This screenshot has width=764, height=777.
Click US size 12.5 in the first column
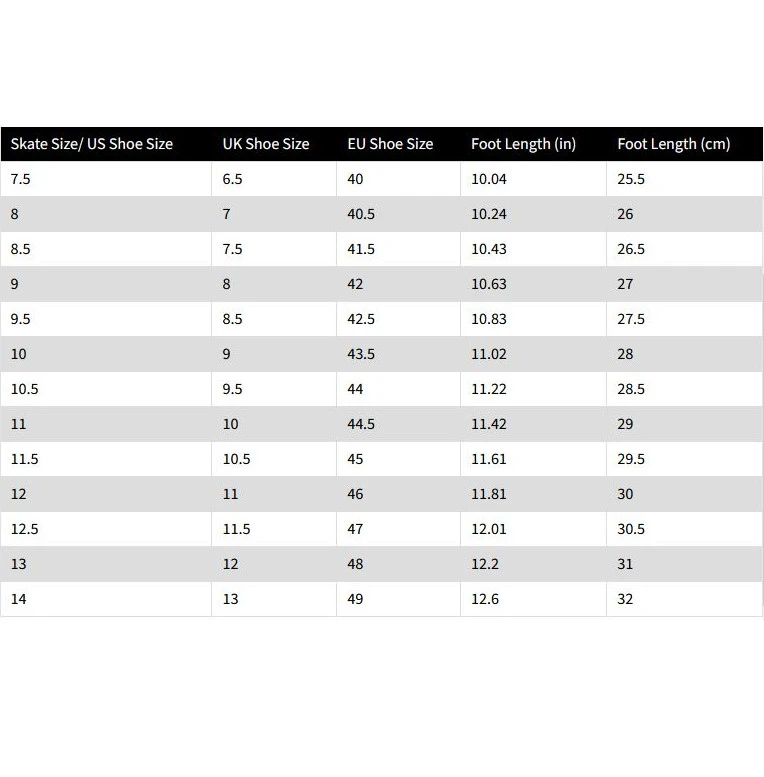(25, 529)
